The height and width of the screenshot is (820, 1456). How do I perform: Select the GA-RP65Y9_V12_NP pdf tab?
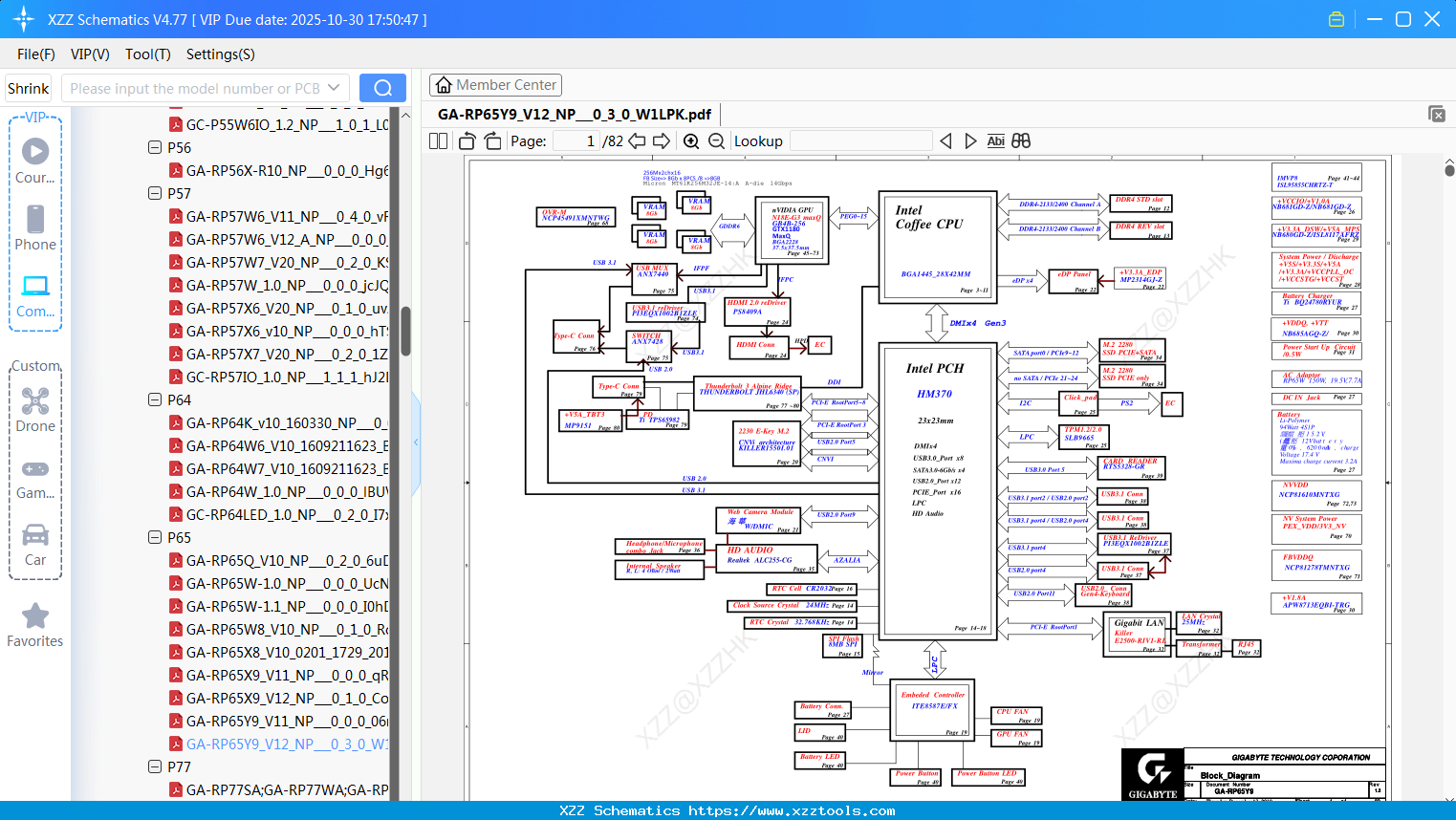[575, 115]
